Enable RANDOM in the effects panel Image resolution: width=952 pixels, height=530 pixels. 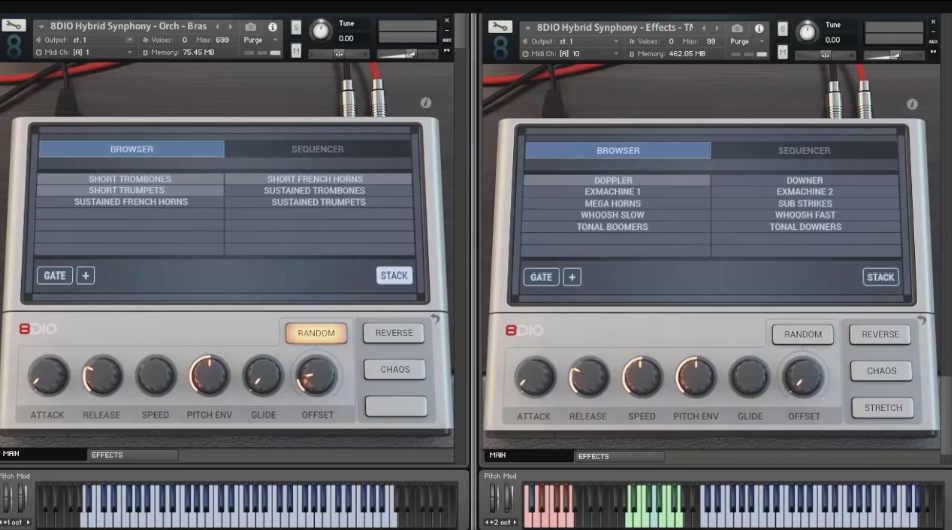pos(803,335)
